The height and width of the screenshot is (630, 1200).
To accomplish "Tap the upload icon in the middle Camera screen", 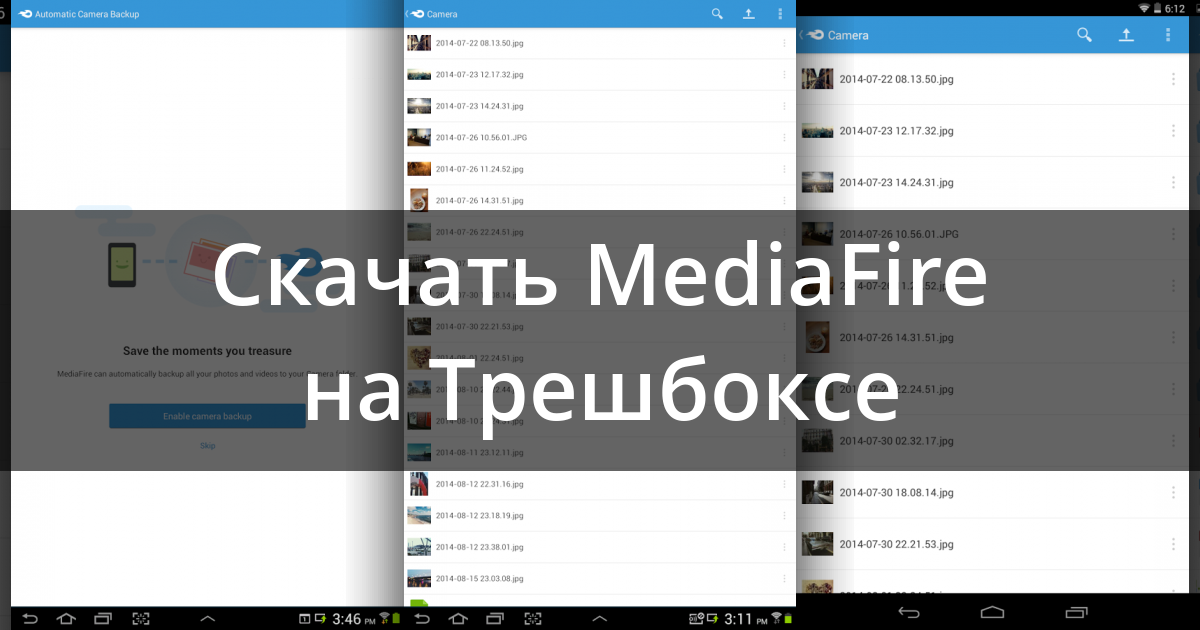I will point(748,14).
